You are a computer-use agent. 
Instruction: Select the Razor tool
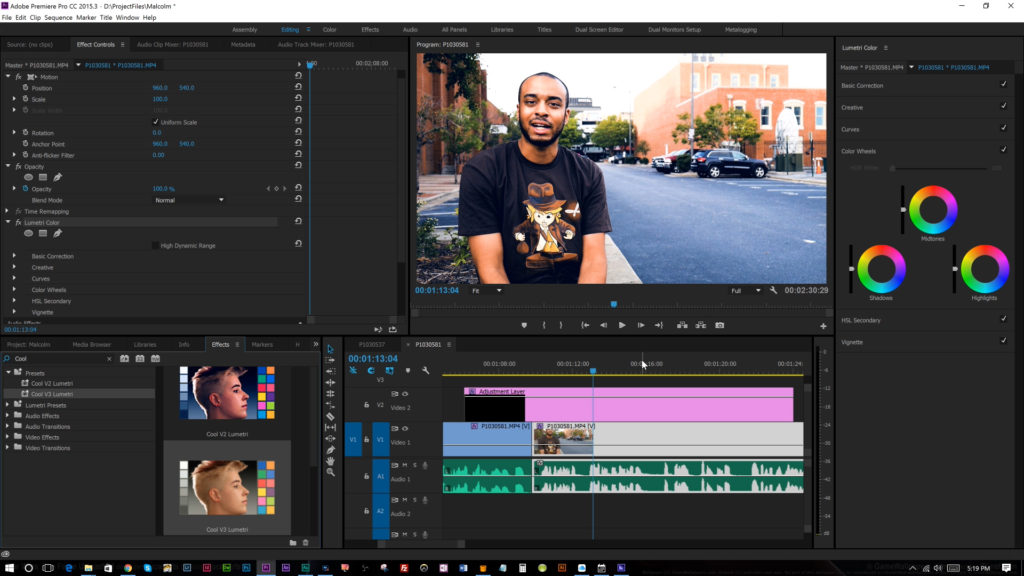pos(330,416)
